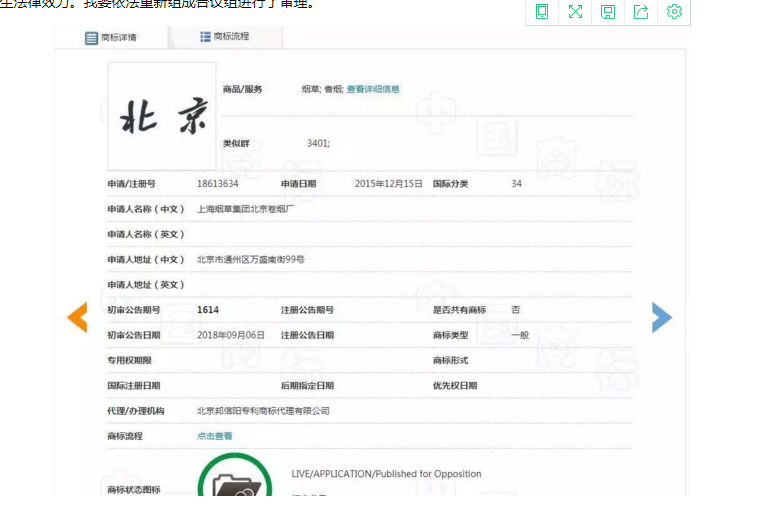Click the 注册公告日期 label
The height and width of the screenshot is (505, 769).
(x=307, y=335)
